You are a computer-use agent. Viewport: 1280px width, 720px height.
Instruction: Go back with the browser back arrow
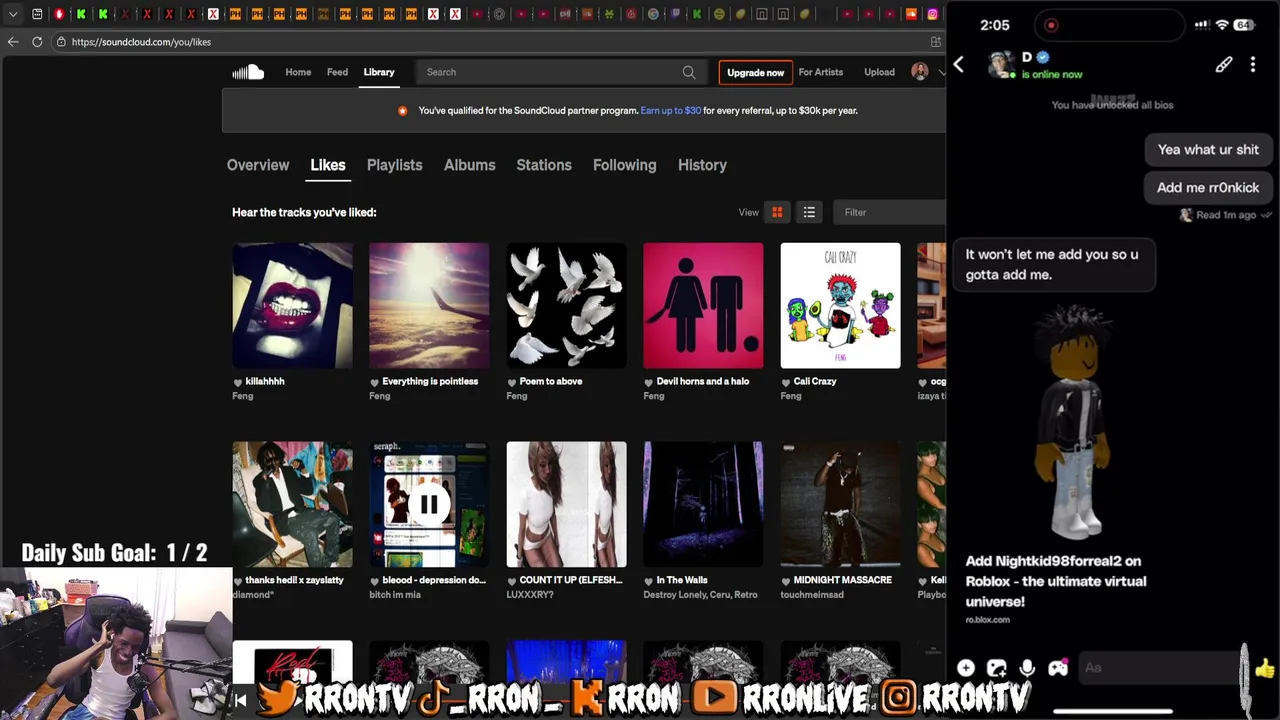point(13,42)
